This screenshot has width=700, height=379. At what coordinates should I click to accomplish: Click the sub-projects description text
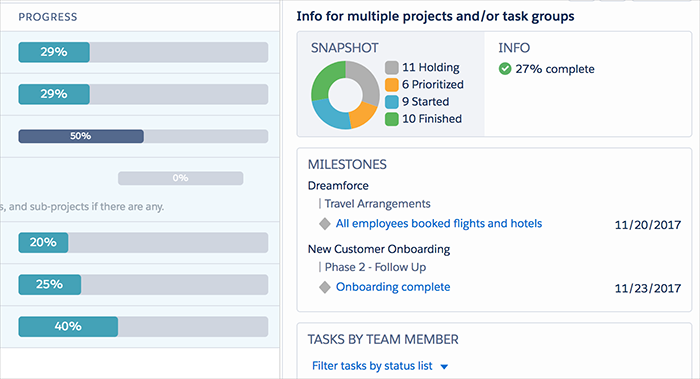[x=83, y=207]
